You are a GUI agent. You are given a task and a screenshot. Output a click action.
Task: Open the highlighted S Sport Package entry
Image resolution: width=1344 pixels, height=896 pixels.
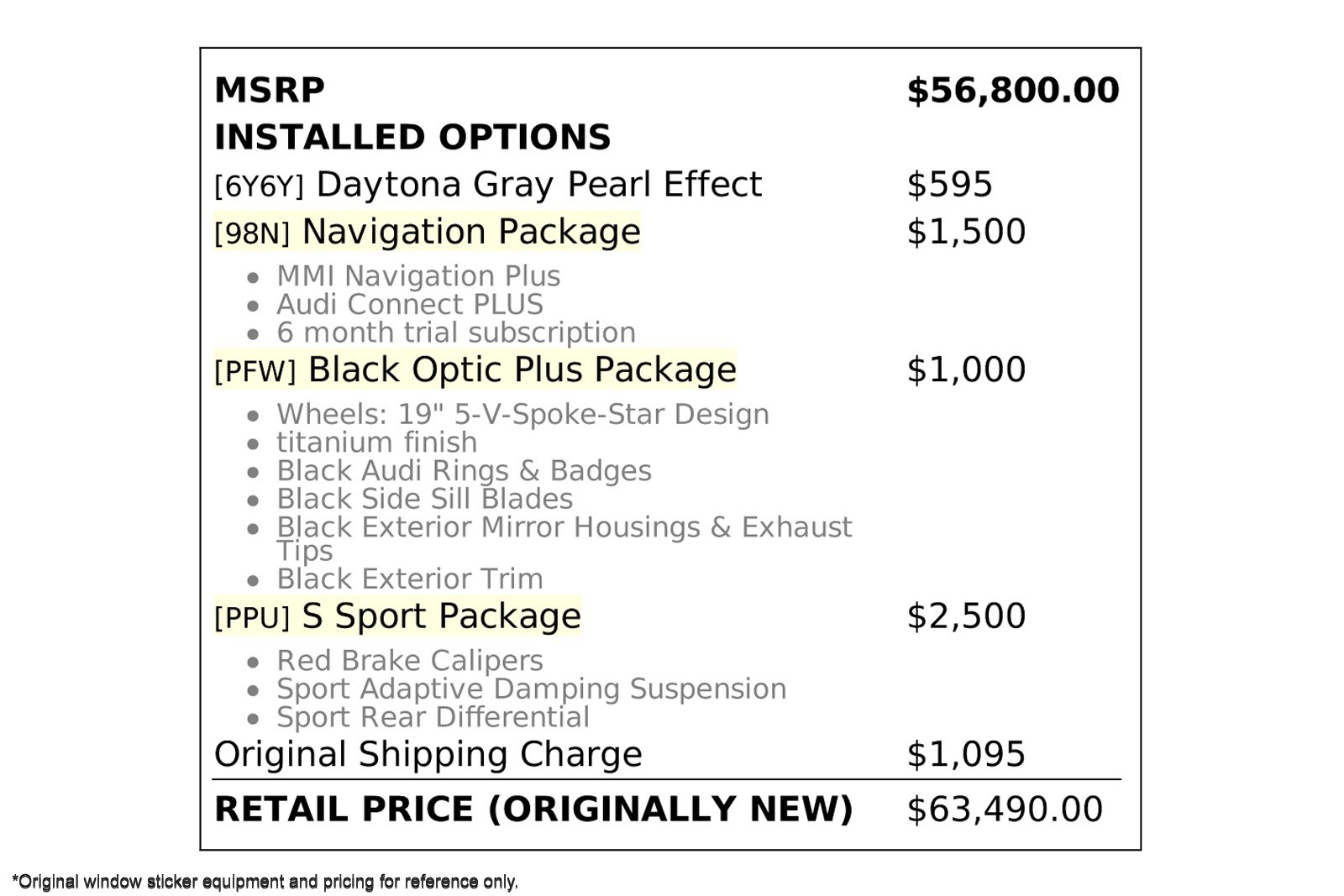pyautogui.click(x=397, y=616)
